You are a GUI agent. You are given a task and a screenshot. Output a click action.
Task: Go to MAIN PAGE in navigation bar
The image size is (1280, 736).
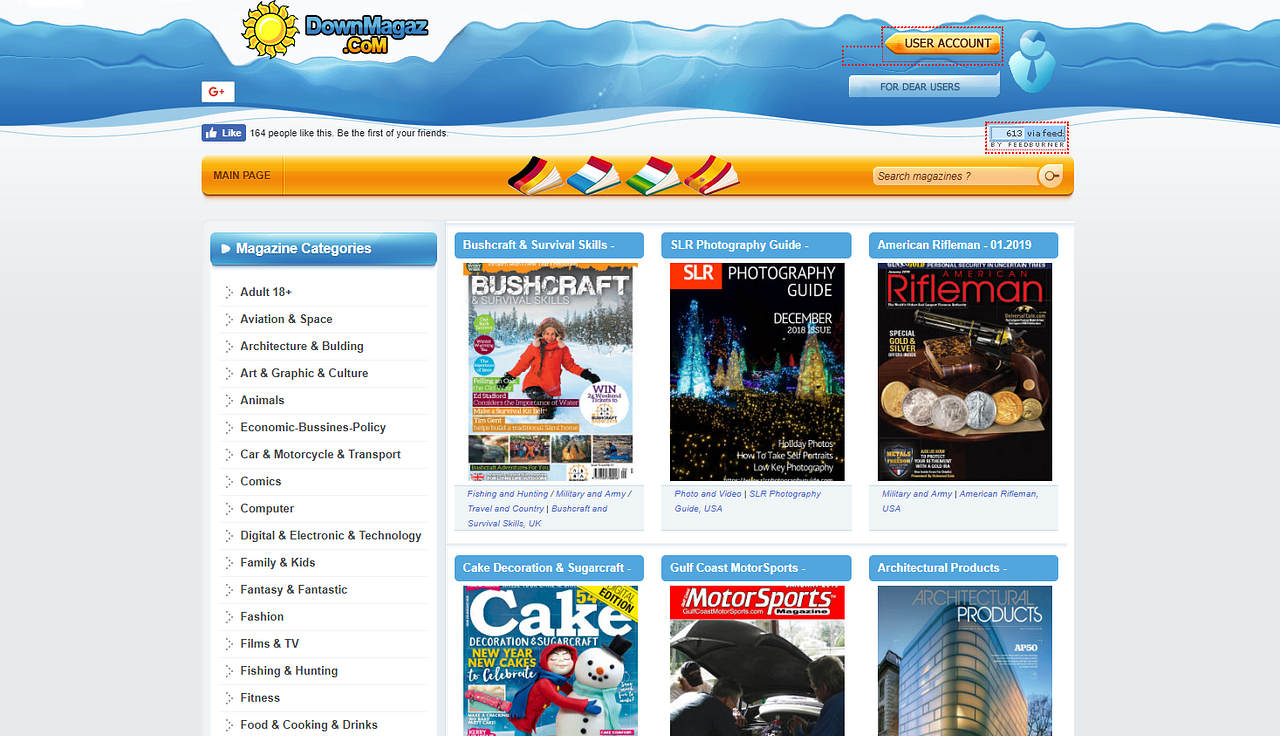pyautogui.click(x=242, y=176)
